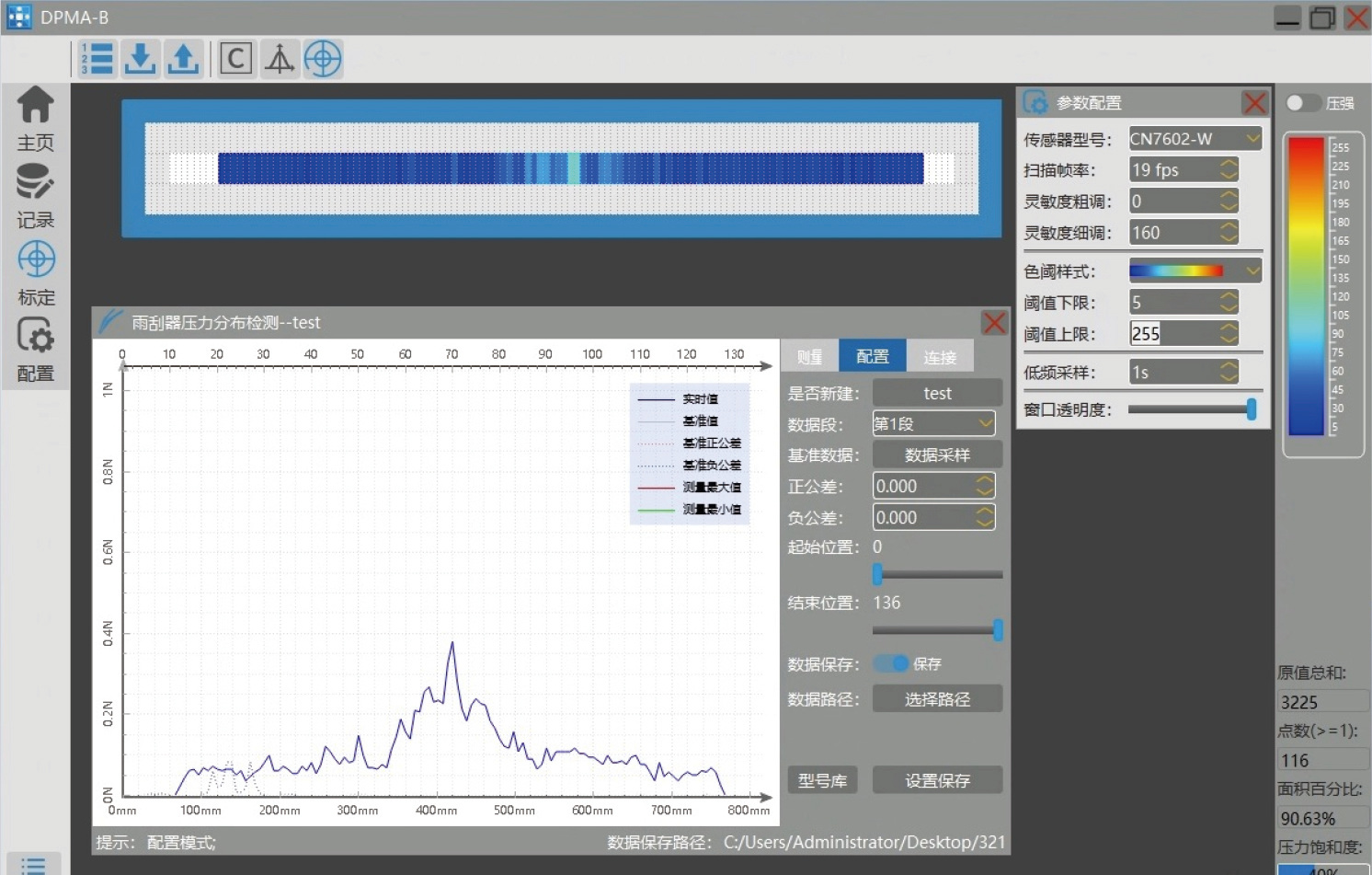Viewport: 1372px width, 875px height.
Task: Click the 'C' clear toolbar icon
Action: [x=235, y=59]
